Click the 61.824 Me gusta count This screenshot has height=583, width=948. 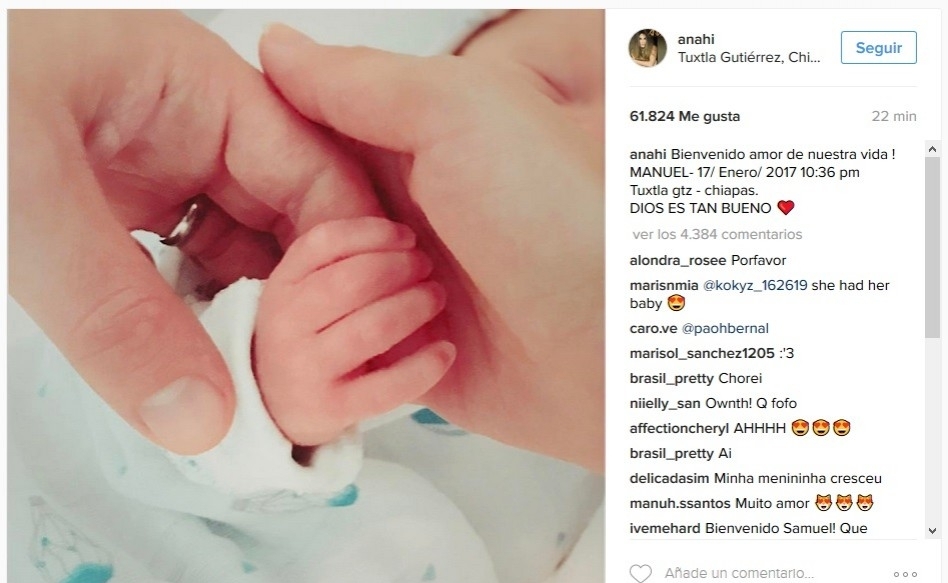coord(684,116)
